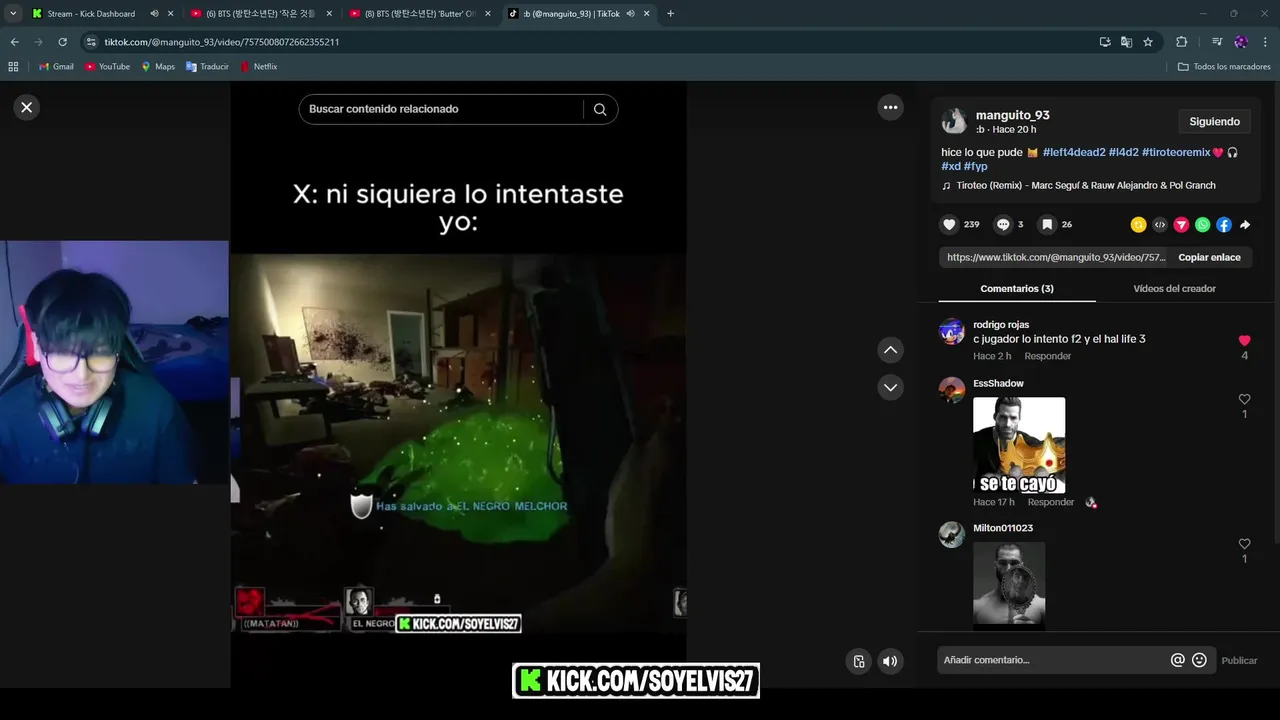This screenshot has width=1280, height=720.
Task: Click the #tiroteoremix hashtag
Action: (1176, 152)
